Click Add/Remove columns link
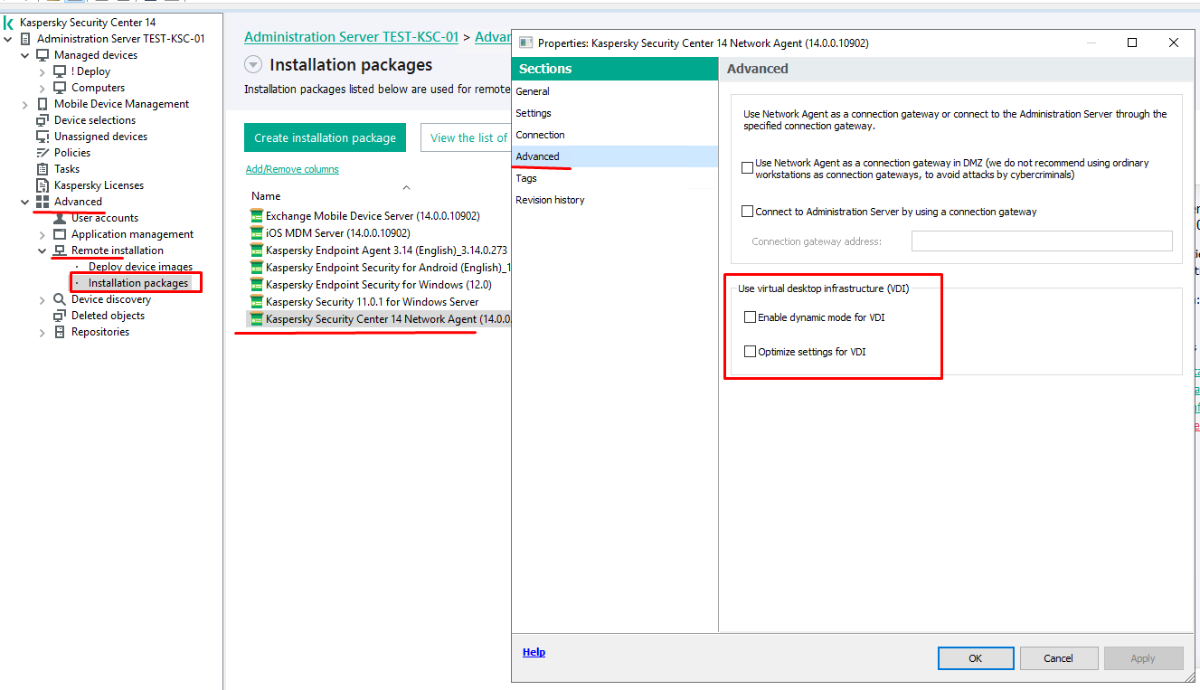1200x690 pixels. click(292, 169)
